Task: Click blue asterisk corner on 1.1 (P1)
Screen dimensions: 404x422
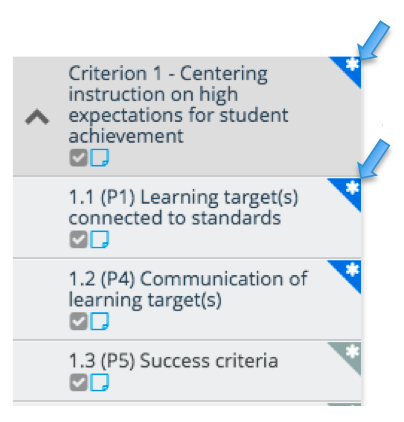Action: tap(348, 191)
